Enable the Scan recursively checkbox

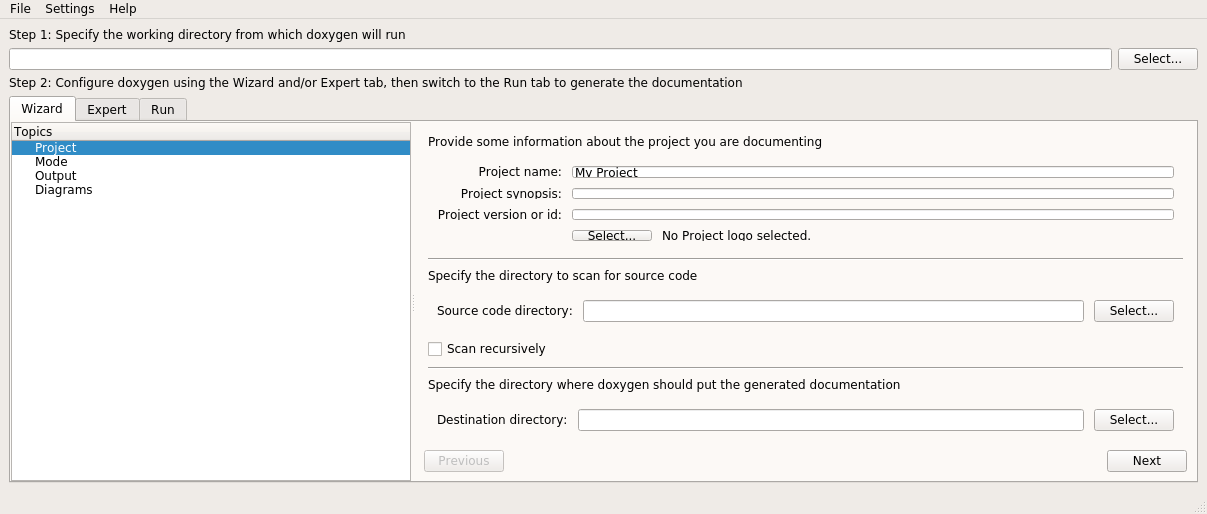[x=435, y=349]
